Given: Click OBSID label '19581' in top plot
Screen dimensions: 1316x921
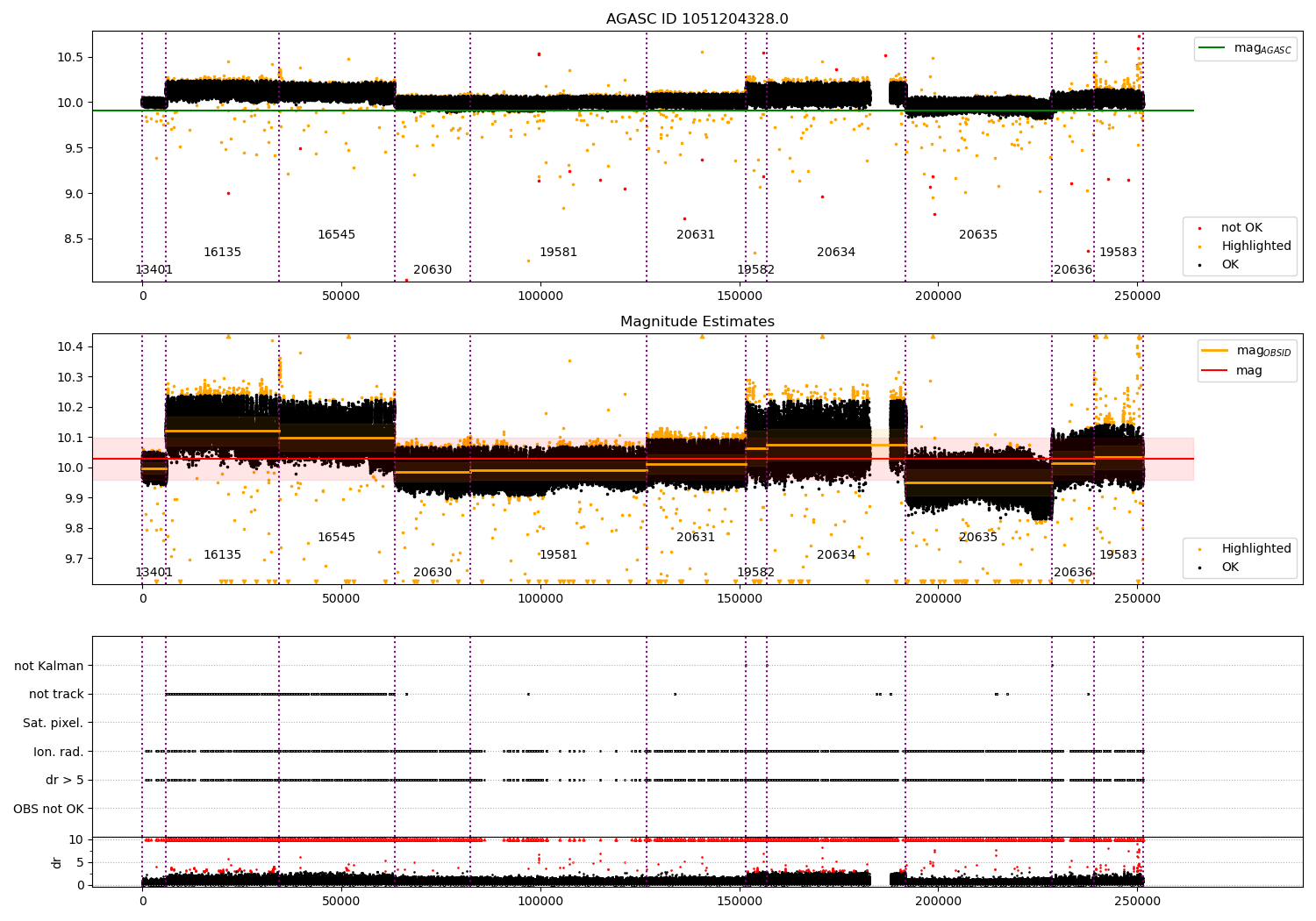Looking at the screenshot, I should (558, 253).
